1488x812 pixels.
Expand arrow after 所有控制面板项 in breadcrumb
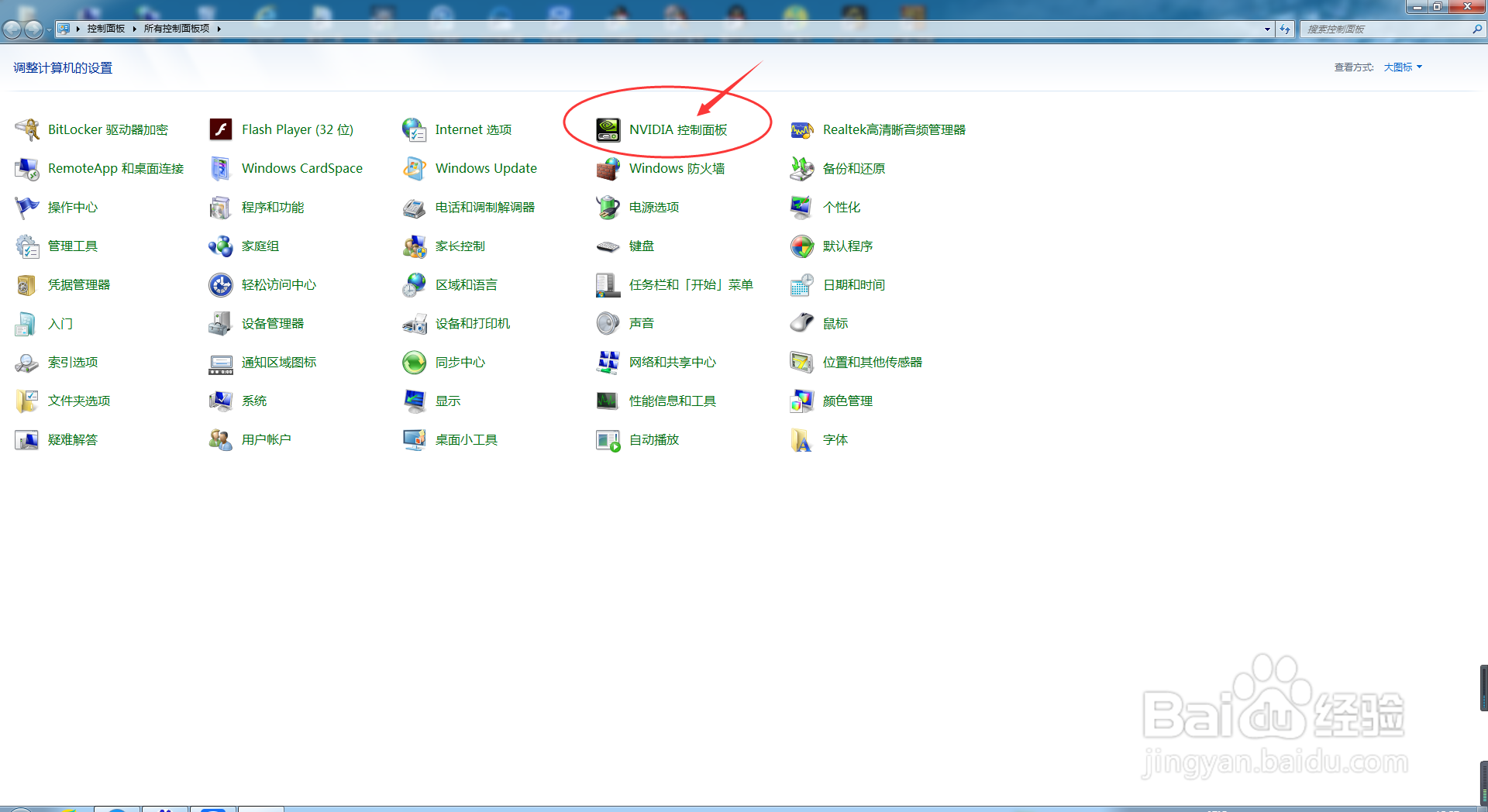click(219, 29)
